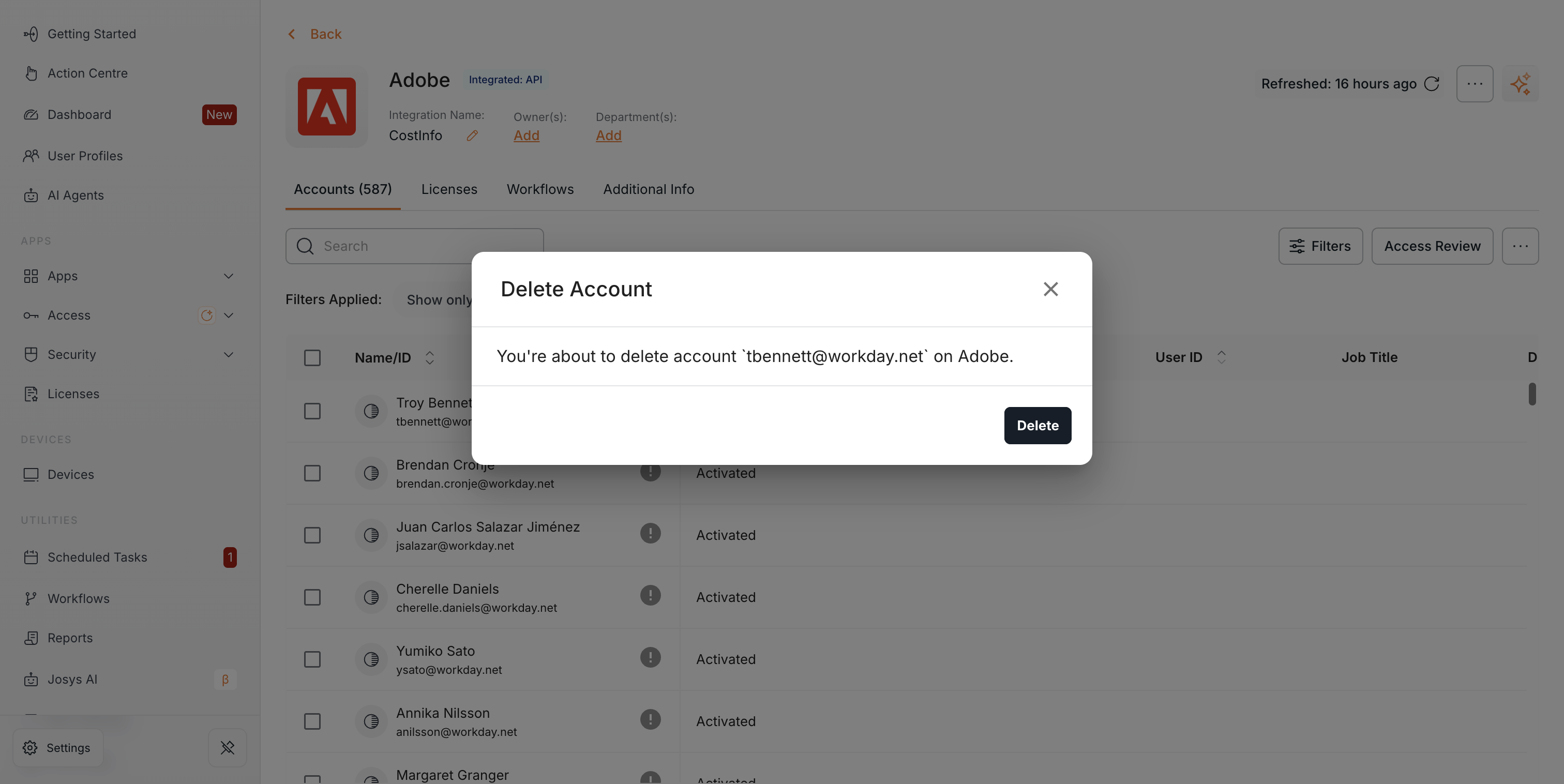The height and width of the screenshot is (784, 1564).
Task: Click the Apps grid icon
Action: pyautogui.click(x=31, y=276)
